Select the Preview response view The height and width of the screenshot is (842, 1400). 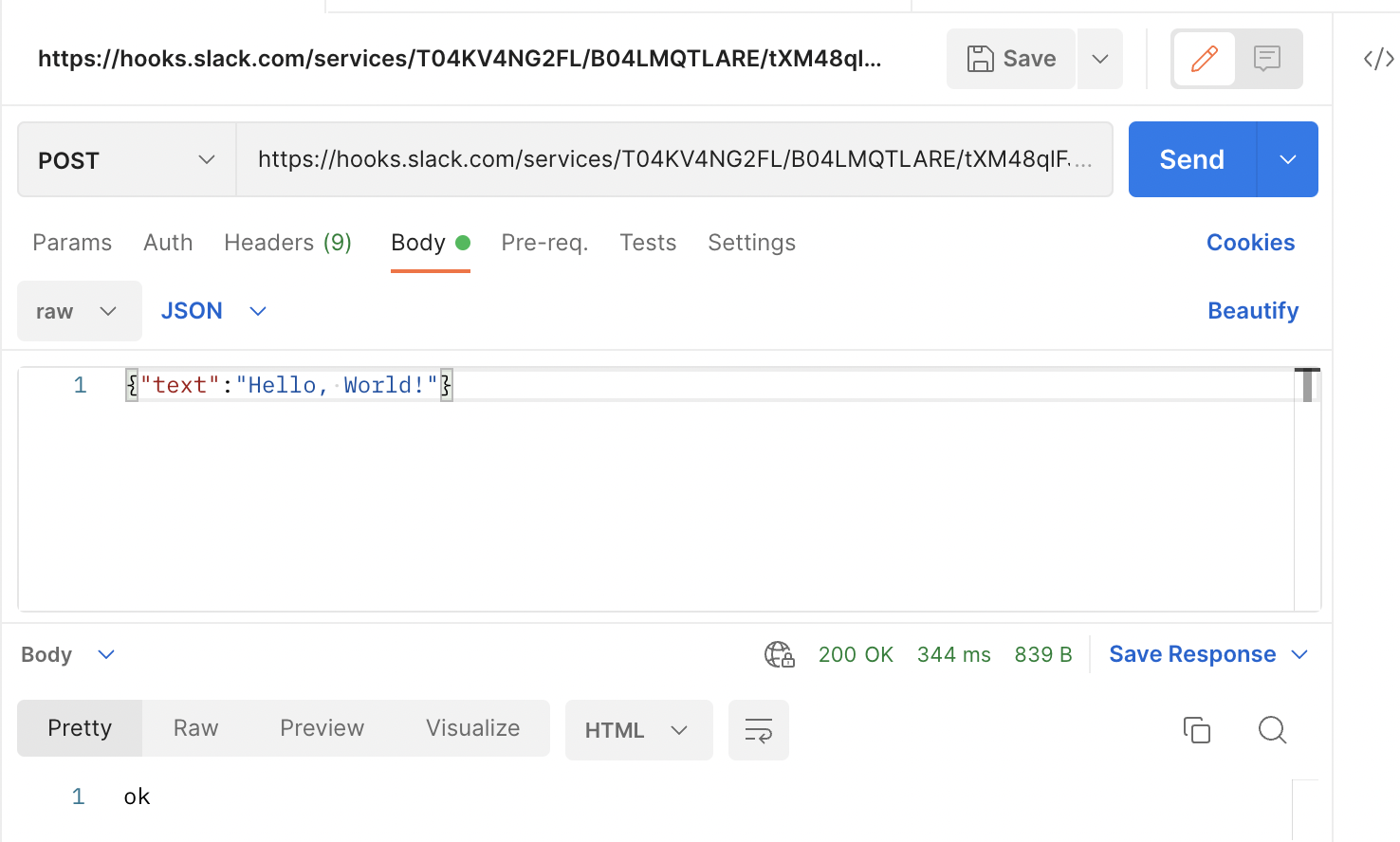322,728
